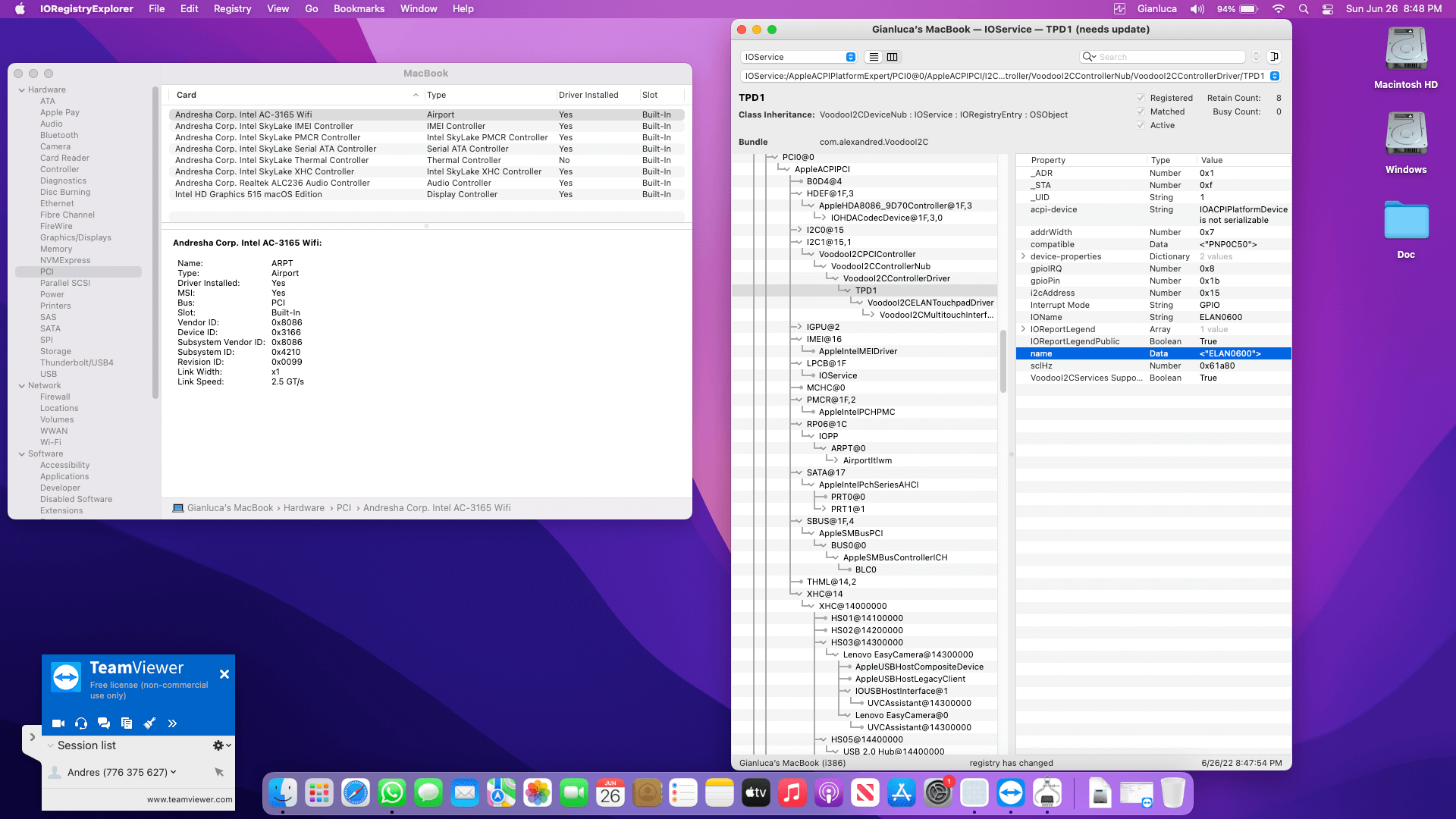Click the System Information sidebar scrollbar

click(x=155, y=243)
